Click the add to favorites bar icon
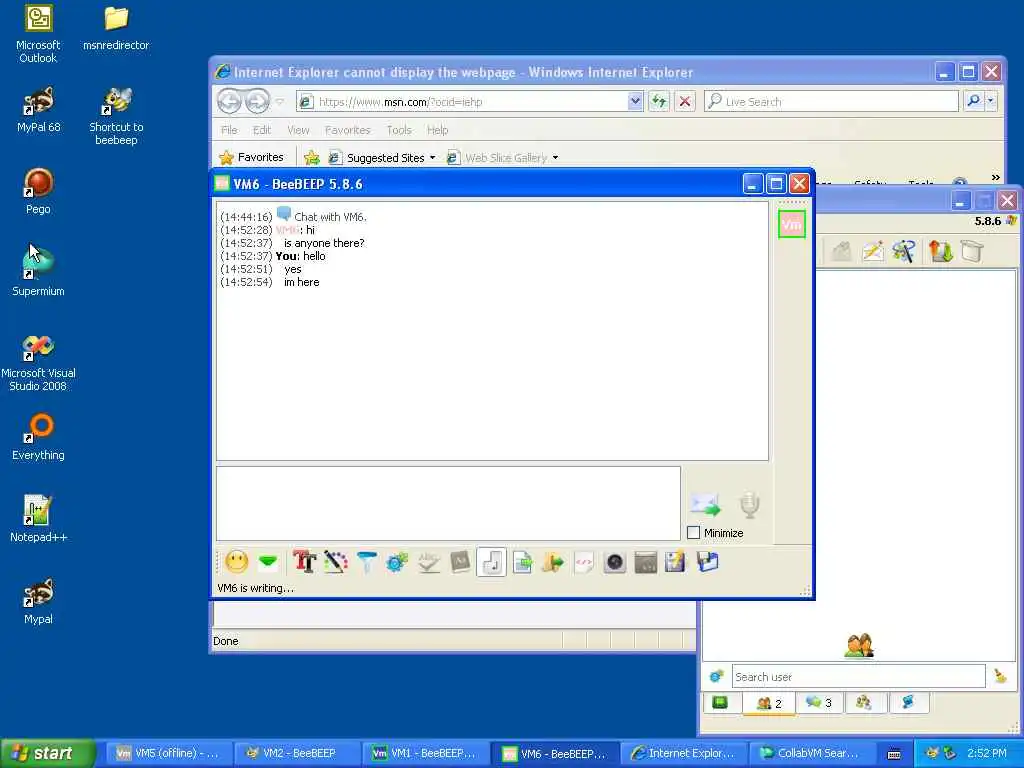1024x768 pixels. click(x=312, y=157)
